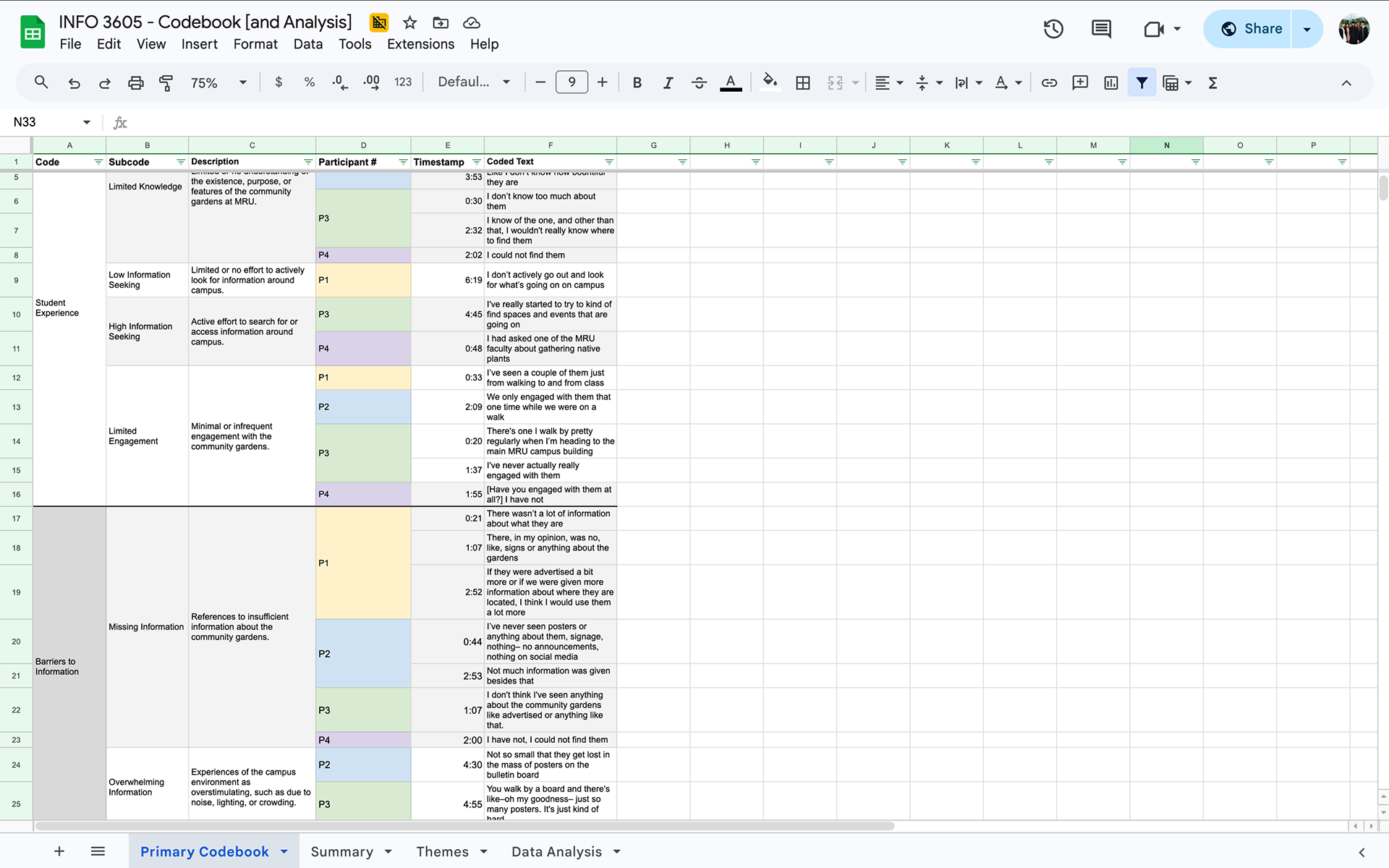Image resolution: width=1389 pixels, height=868 pixels.
Task: Open more number formats 123
Action: (x=403, y=82)
